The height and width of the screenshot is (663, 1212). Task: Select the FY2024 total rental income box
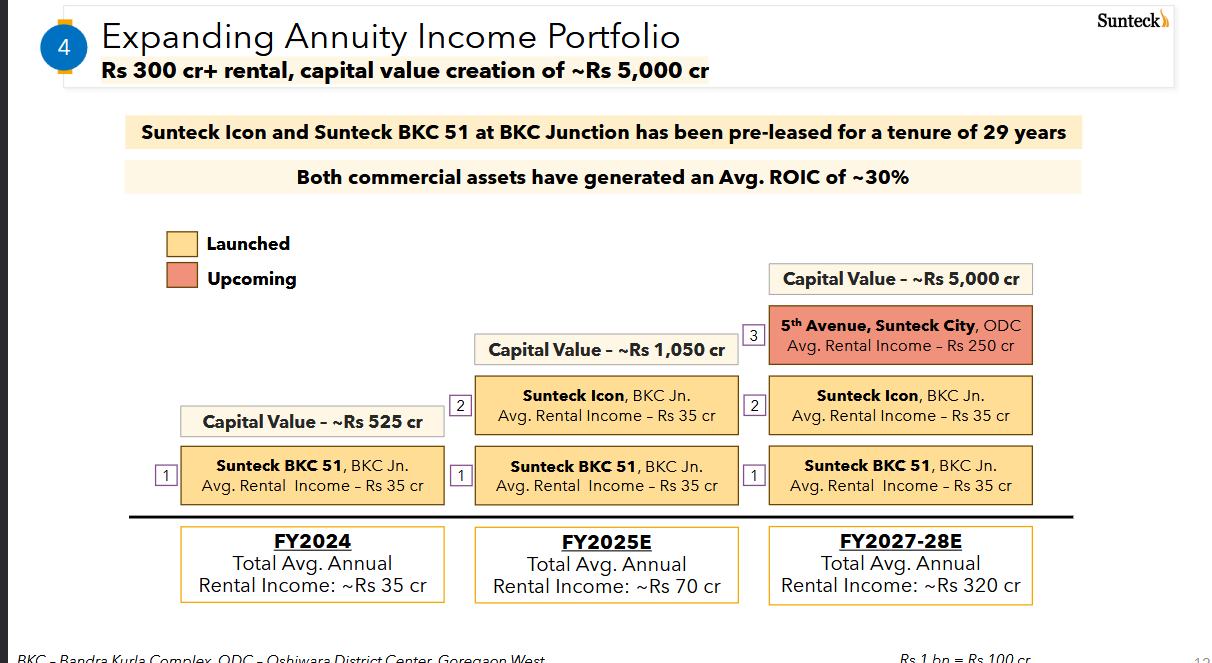pyautogui.click(x=312, y=565)
